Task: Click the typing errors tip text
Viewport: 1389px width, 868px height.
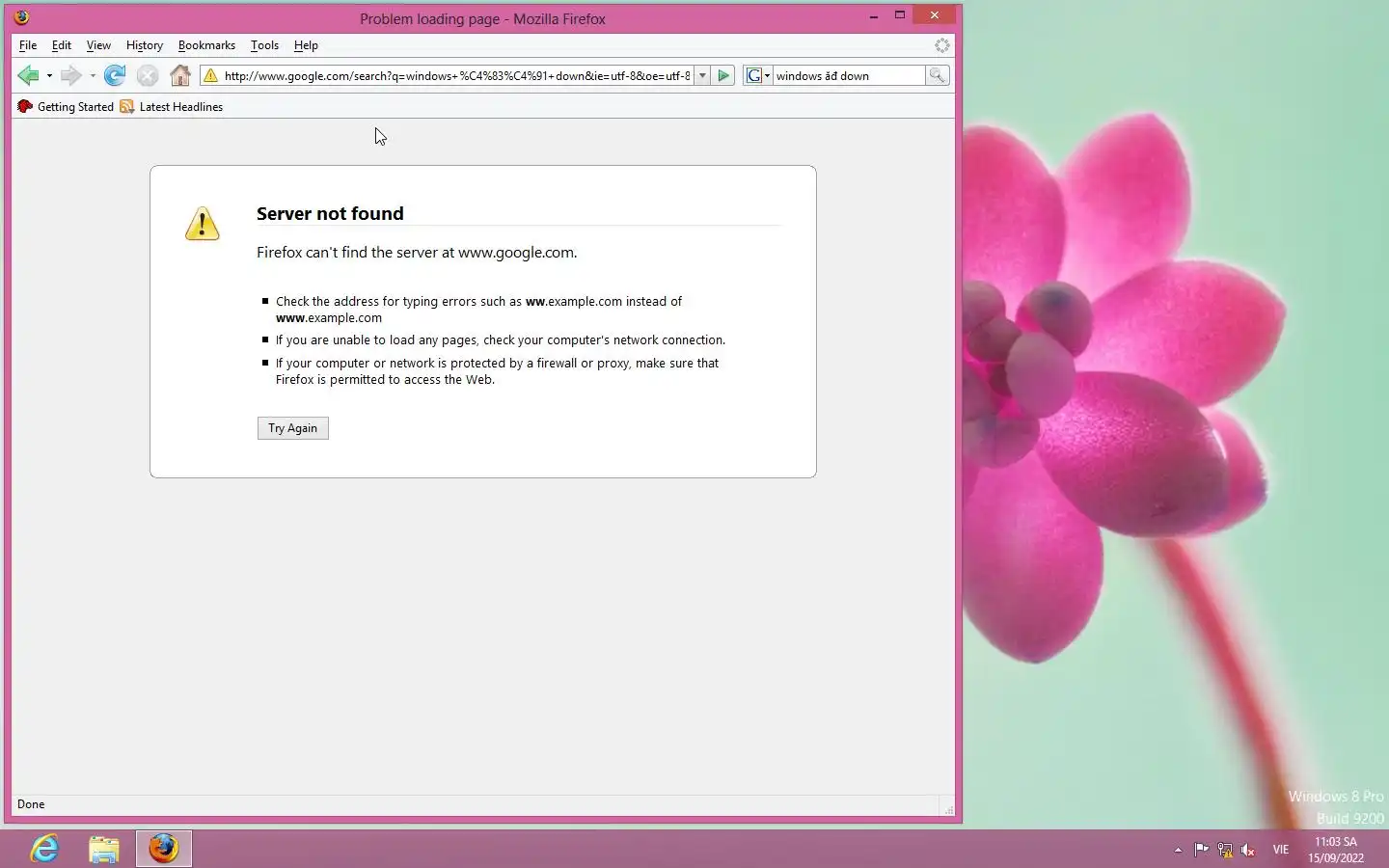Action: 478,310
